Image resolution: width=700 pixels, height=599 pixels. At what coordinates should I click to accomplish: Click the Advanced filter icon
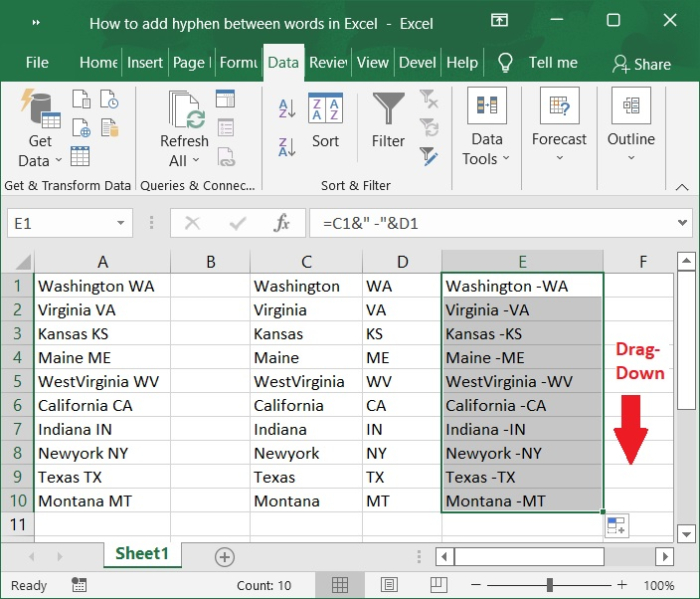pos(429,156)
